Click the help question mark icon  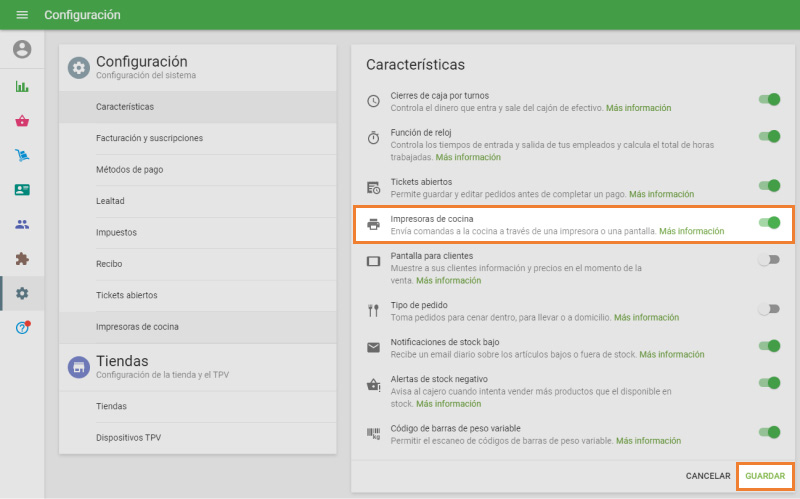tap(22, 328)
